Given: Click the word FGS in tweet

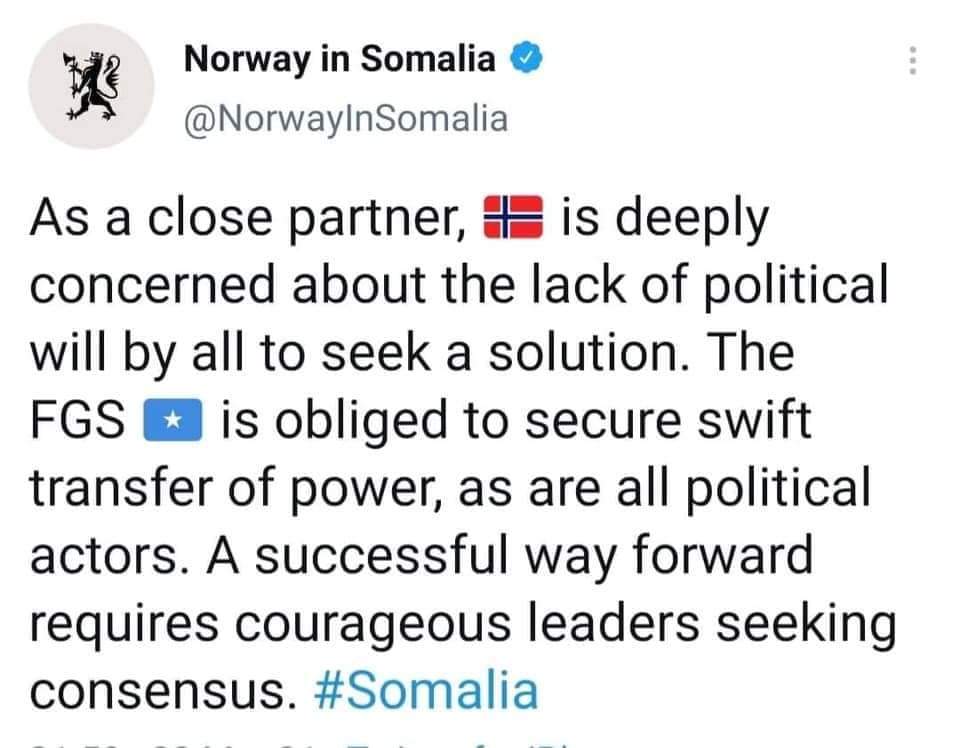Looking at the screenshot, I should pyautogui.click(x=78, y=420).
